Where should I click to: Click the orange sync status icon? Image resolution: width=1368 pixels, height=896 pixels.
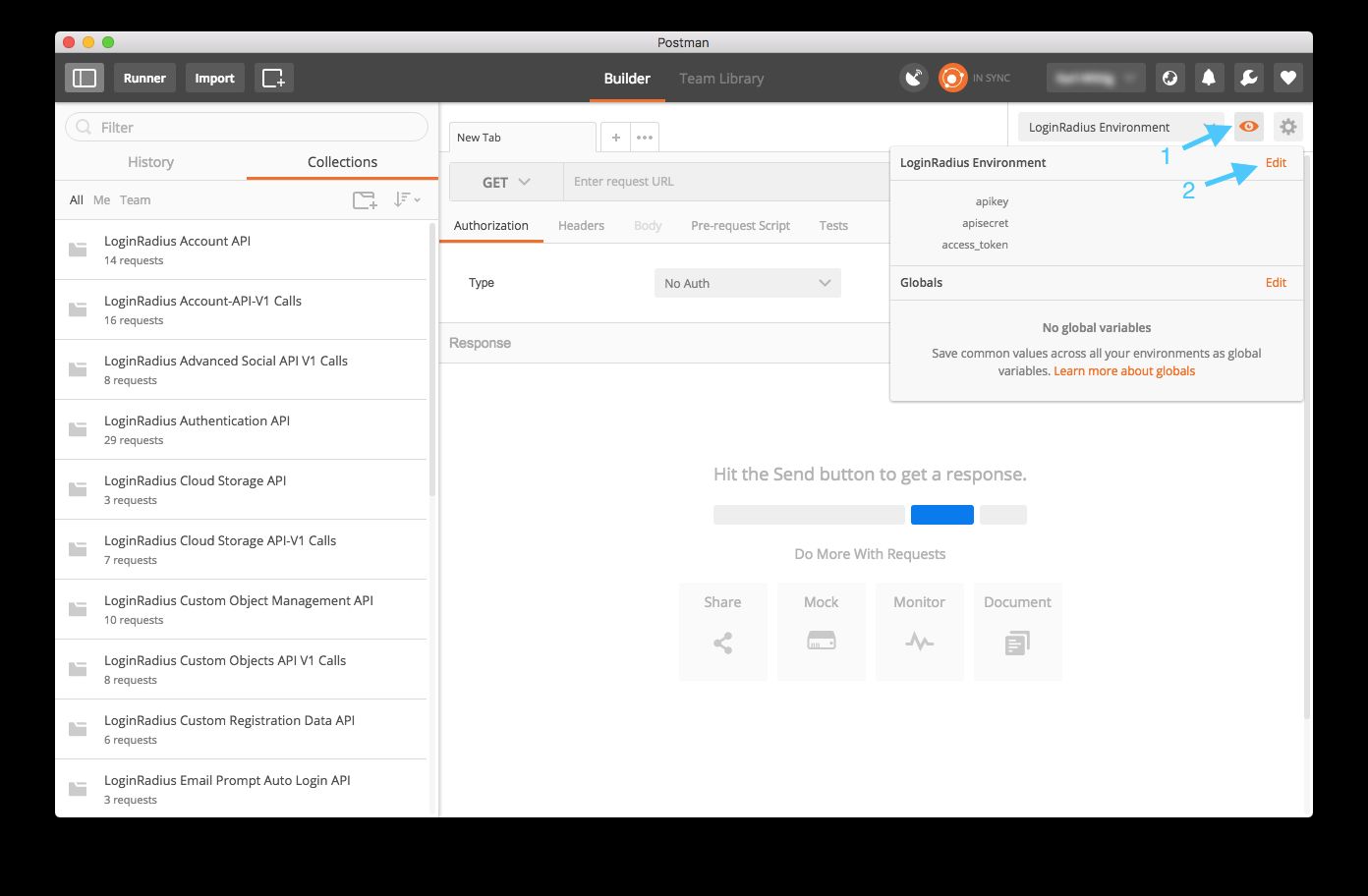point(952,78)
